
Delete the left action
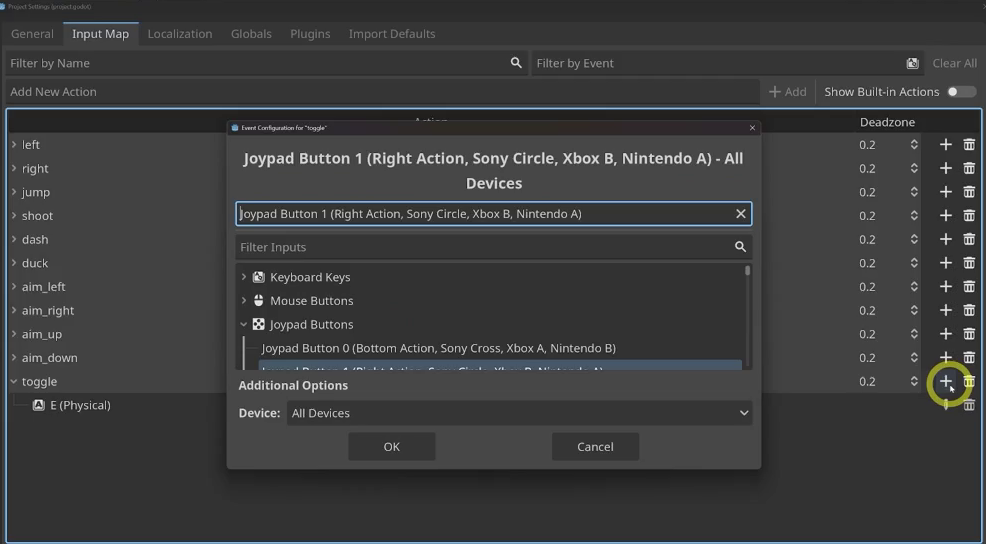[x=969, y=145]
